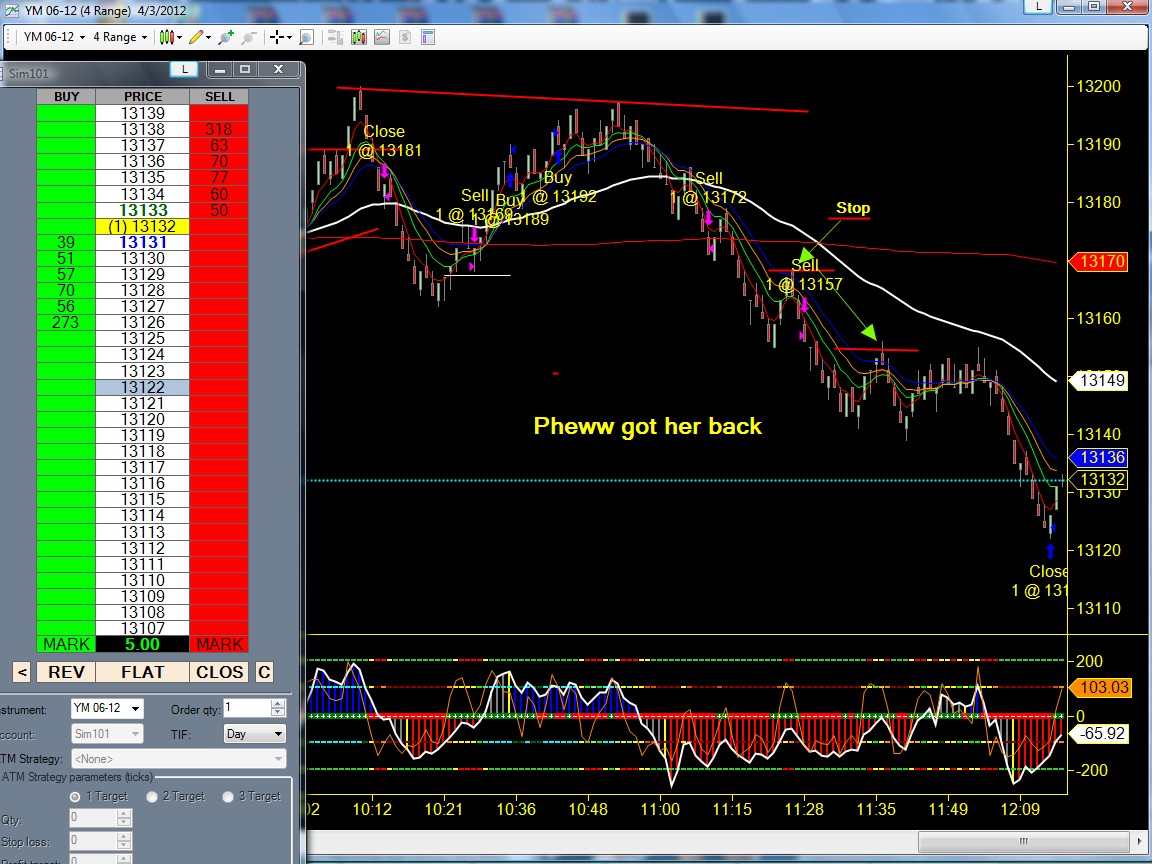This screenshot has height=864, width=1152.
Task: Click the BUY column header
Action: click(66, 96)
